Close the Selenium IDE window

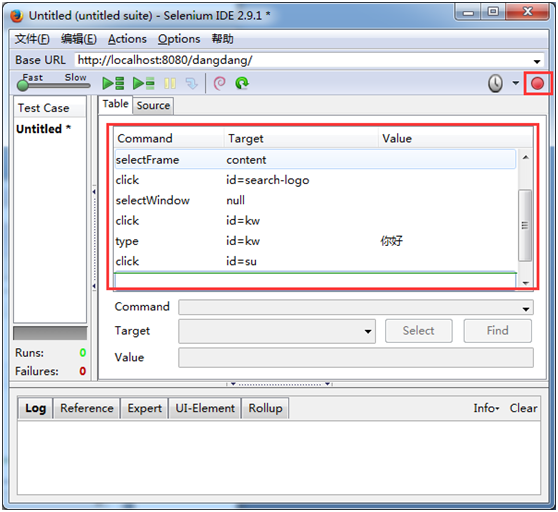pyautogui.click(x=527, y=12)
